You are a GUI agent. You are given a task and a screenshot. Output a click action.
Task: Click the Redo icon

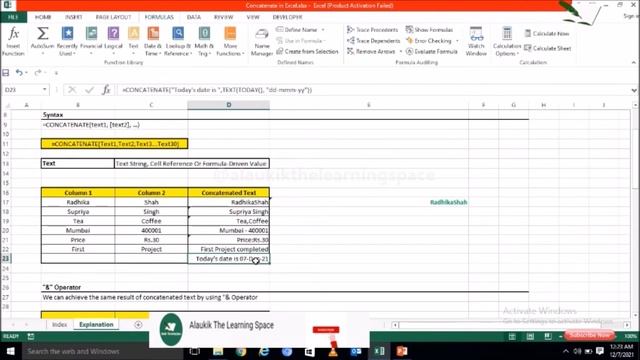[x=38, y=73]
